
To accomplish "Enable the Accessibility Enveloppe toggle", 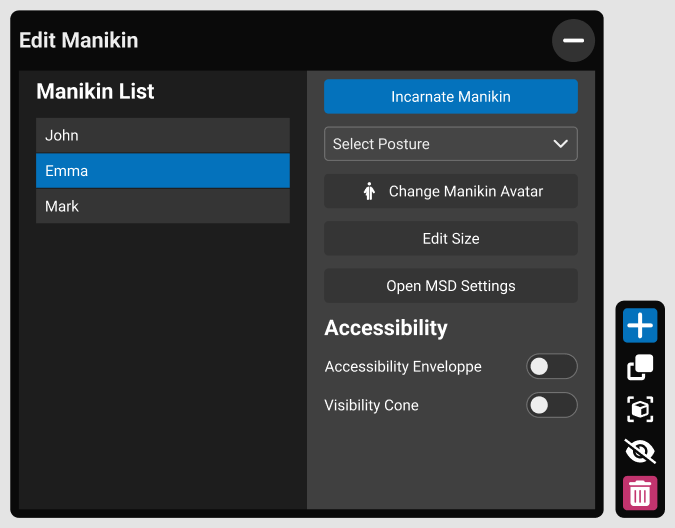I will point(551,367).
